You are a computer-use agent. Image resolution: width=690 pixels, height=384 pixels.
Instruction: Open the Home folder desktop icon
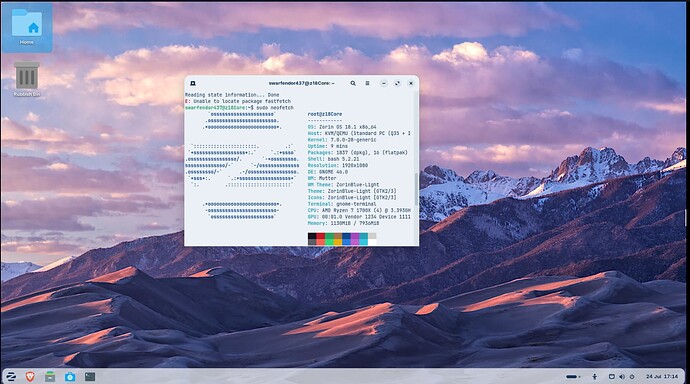(x=27, y=27)
